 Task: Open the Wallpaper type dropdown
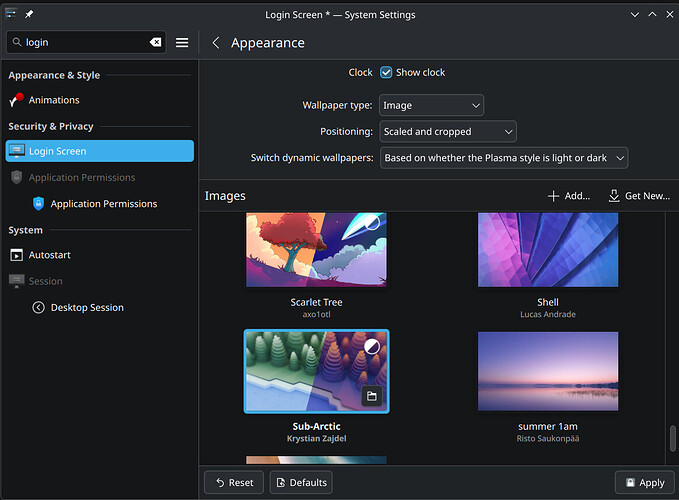[x=431, y=105]
